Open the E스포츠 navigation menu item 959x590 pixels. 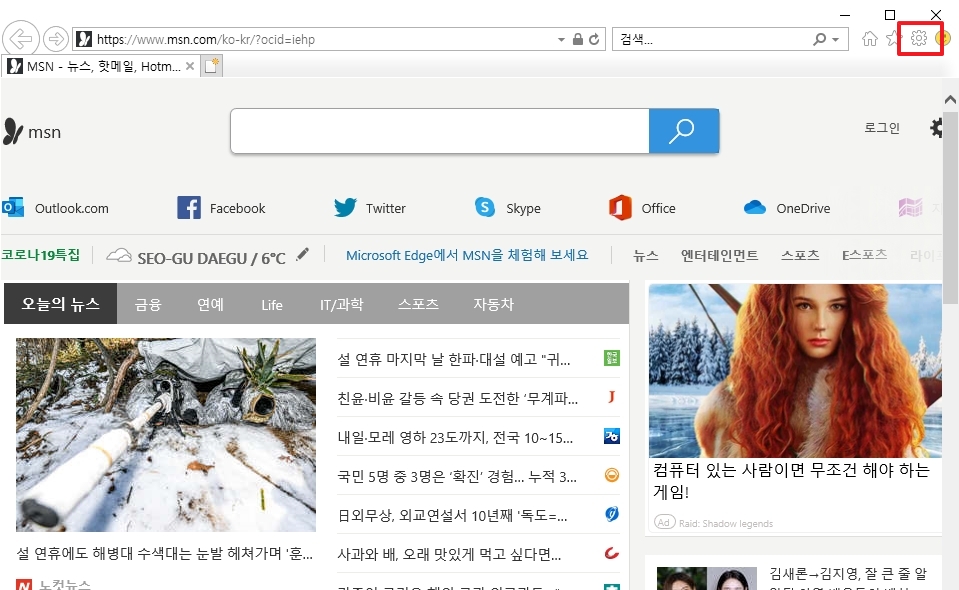[x=864, y=255]
